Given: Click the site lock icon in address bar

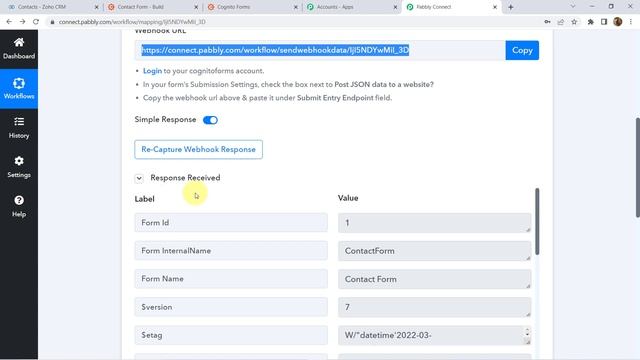Looking at the screenshot, I should (52, 22).
